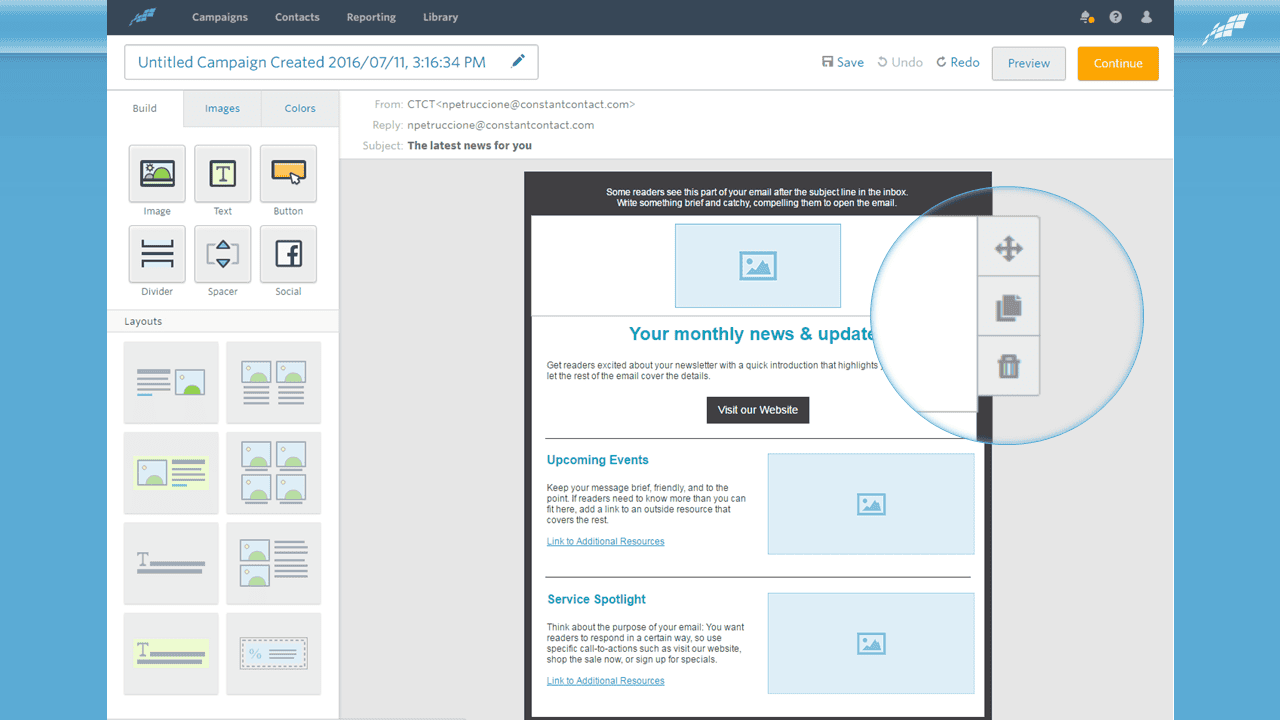Open the Library menu
Screen dimensions: 1280x720
(440, 17)
